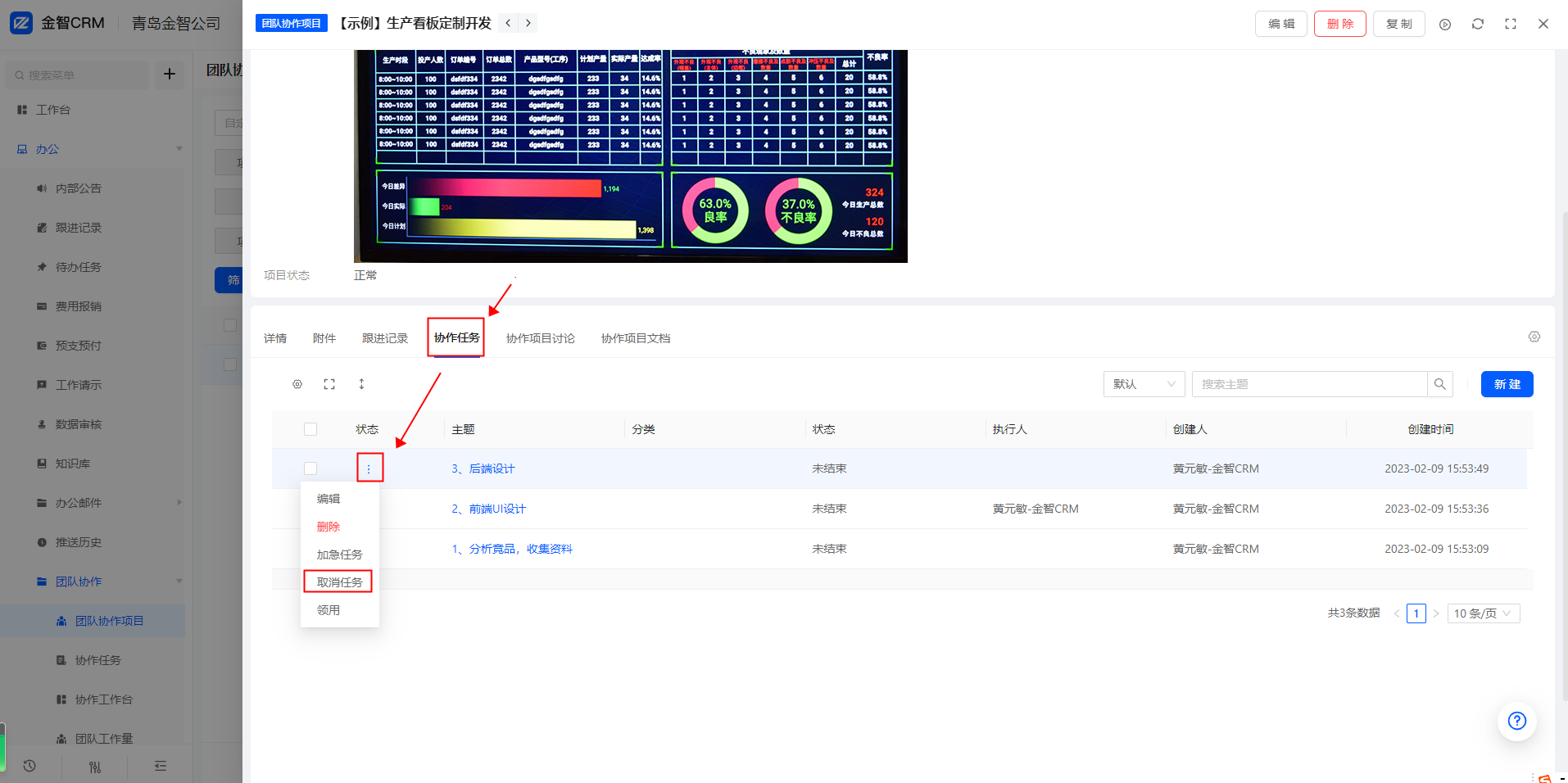Open 跟进记录 in the sidebar menu
The width and height of the screenshot is (1568, 783).
click(79, 228)
